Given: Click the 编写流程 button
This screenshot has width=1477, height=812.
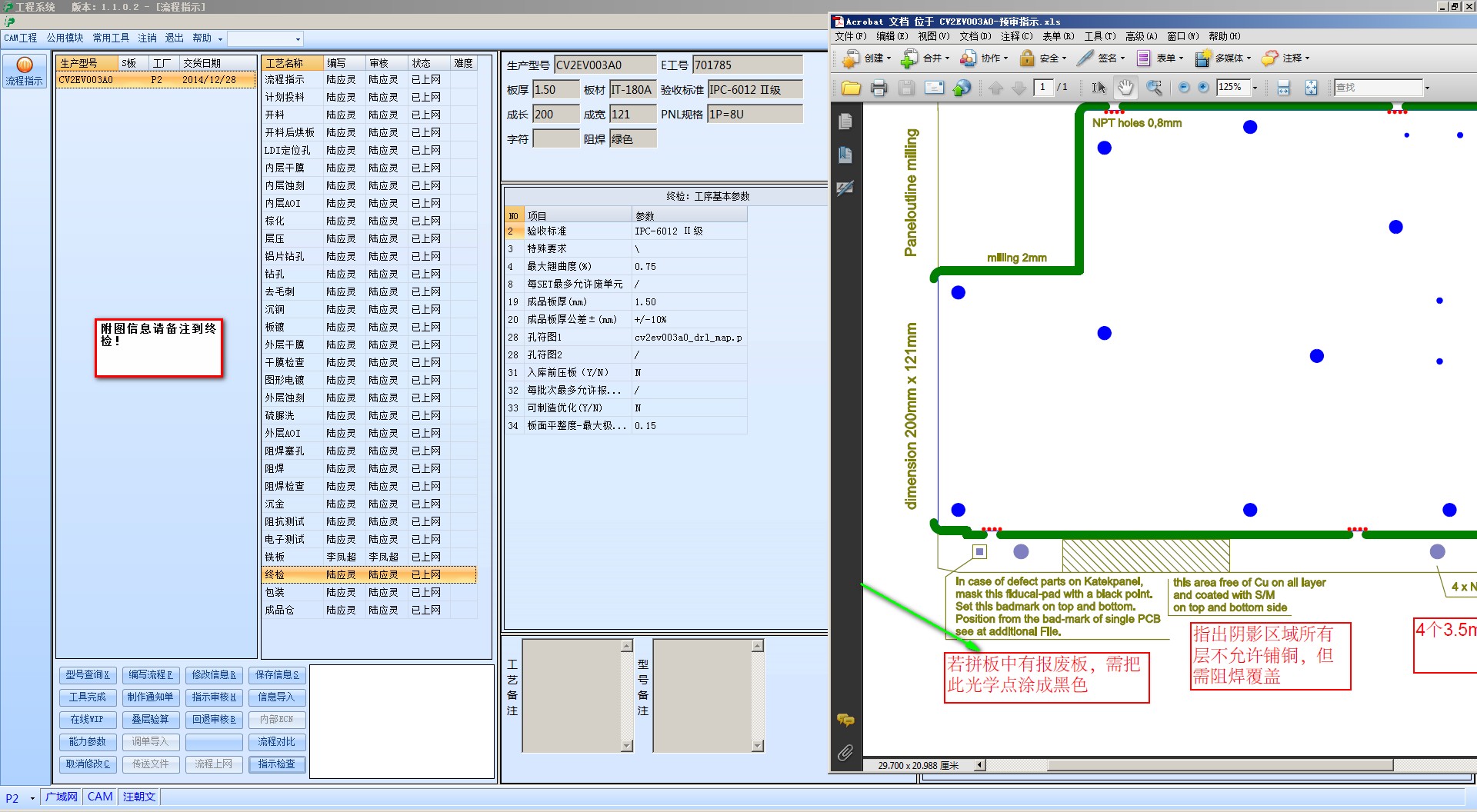Looking at the screenshot, I should (x=151, y=675).
